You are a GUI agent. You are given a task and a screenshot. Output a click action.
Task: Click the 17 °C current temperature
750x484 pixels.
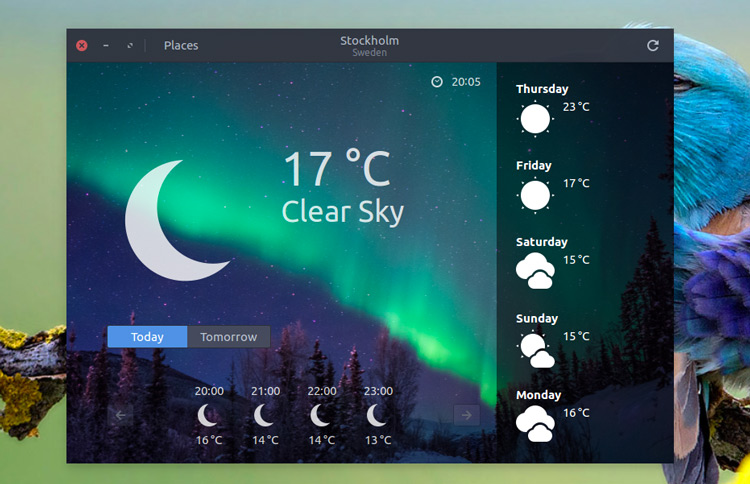[336, 169]
